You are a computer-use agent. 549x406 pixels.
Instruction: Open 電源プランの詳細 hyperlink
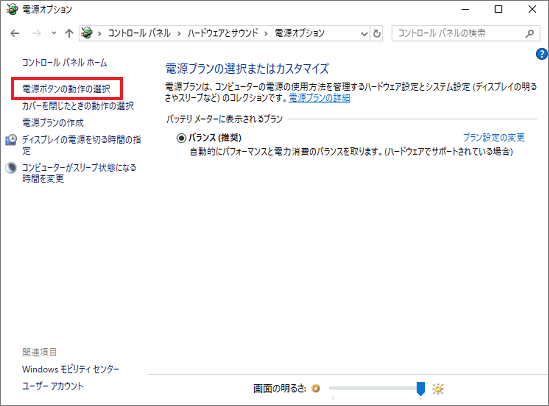pyautogui.click(x=319, y=98)
